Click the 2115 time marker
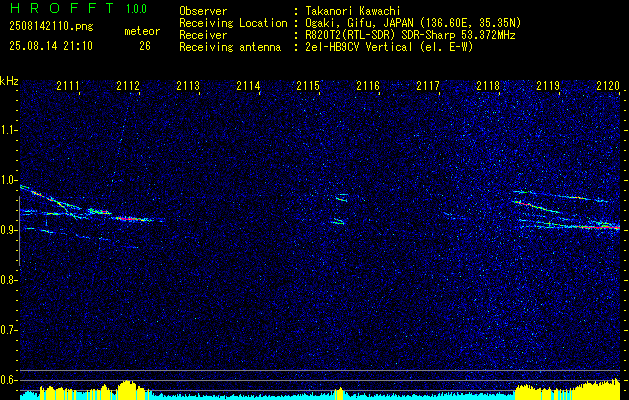The width and height of the screenshot is (629, 400). (x=308, y=86)
